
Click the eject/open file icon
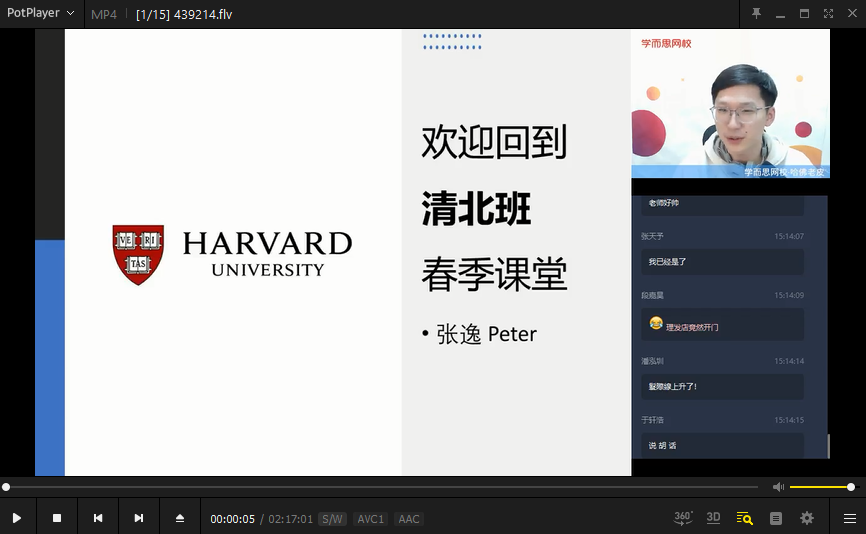click(x=180, y=518)
